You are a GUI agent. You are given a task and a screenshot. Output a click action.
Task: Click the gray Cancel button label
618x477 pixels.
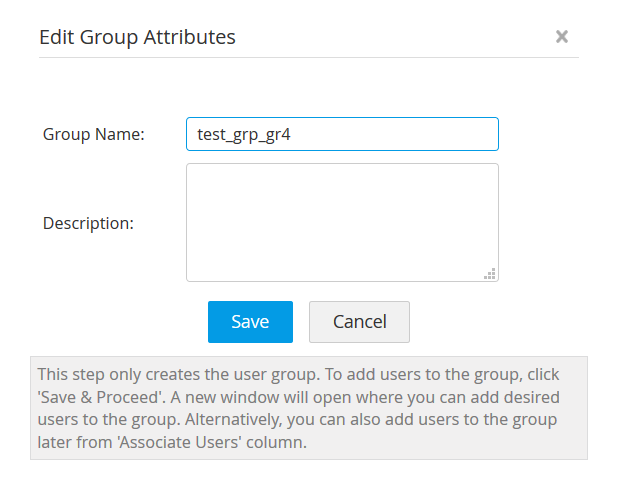(359, 322)
